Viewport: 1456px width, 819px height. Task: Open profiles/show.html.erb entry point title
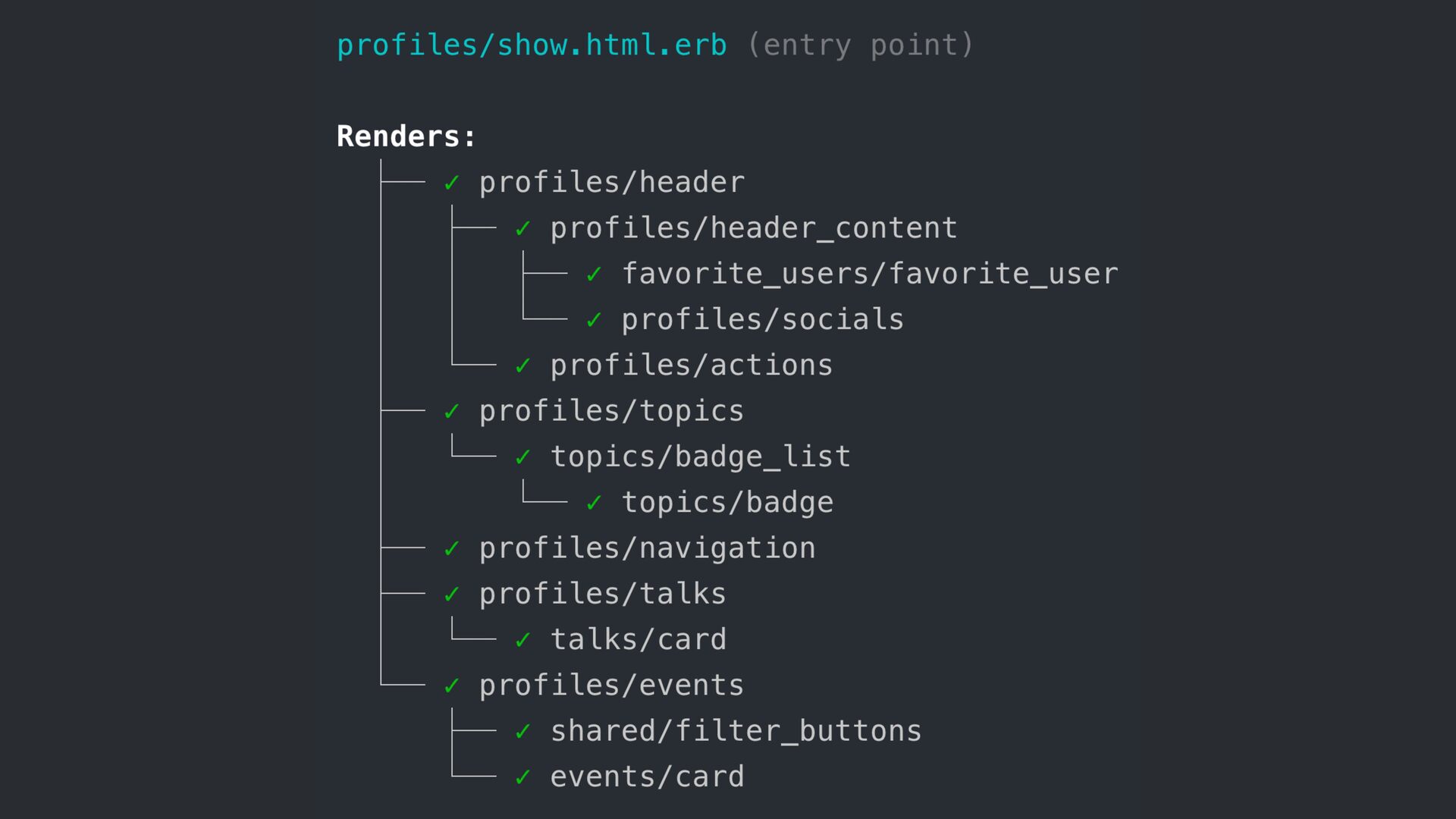(x=532, y=45)
